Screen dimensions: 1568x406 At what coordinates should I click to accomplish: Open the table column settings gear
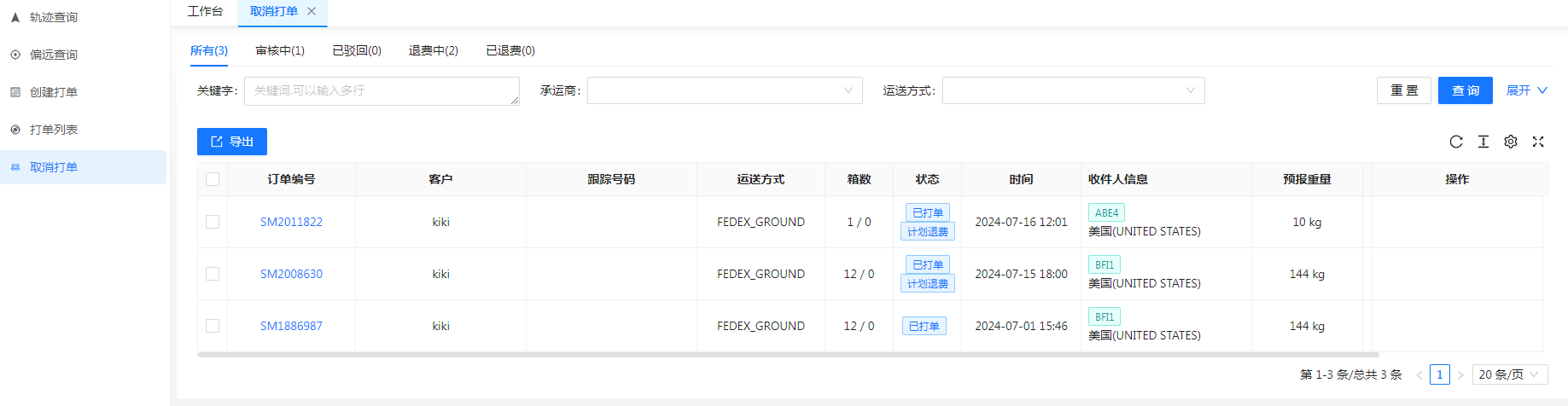click(1511, 142)
